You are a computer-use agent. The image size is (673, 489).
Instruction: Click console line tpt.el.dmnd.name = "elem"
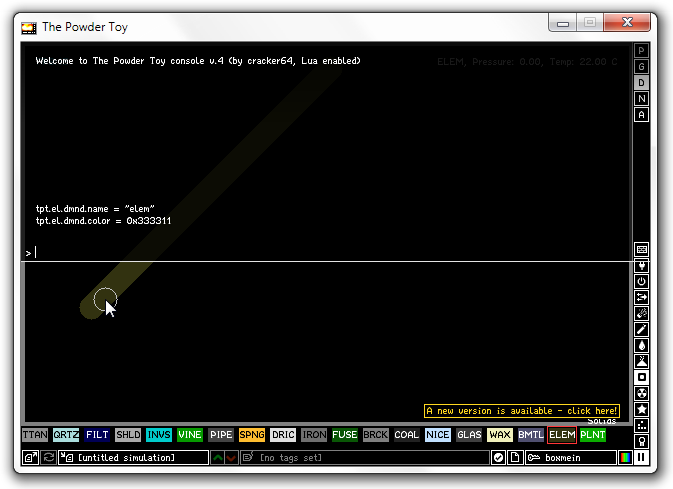(95, 209)
